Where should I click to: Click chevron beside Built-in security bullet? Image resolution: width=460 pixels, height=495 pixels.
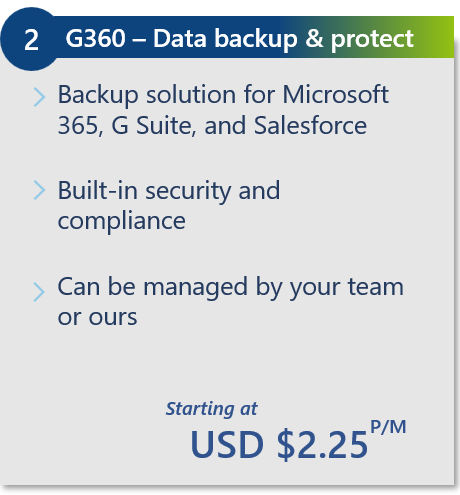click(x=39, y=190)
